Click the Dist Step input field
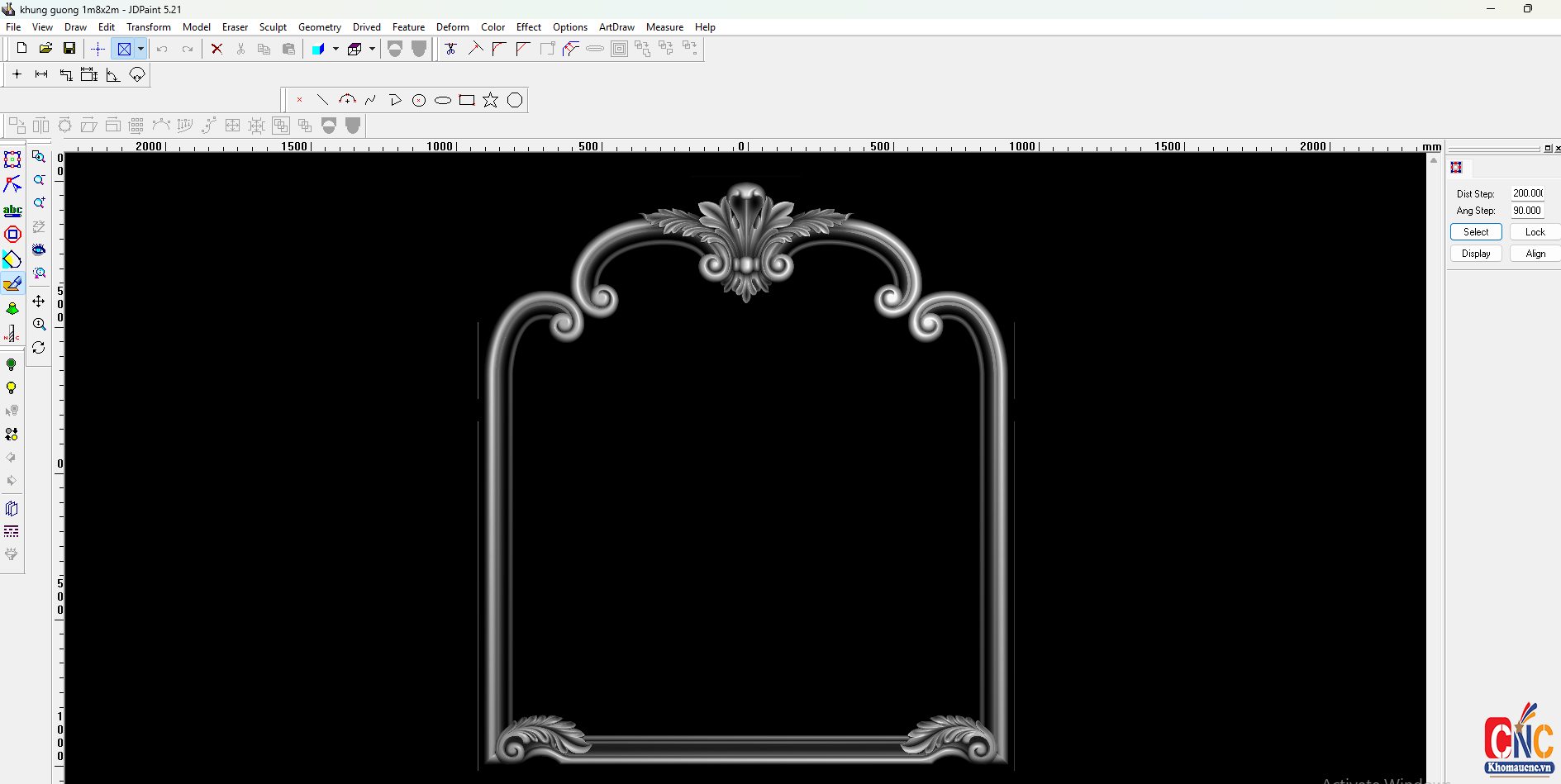The height and width of the screenshot is (784, 1561). click(x=1527, y=193)
